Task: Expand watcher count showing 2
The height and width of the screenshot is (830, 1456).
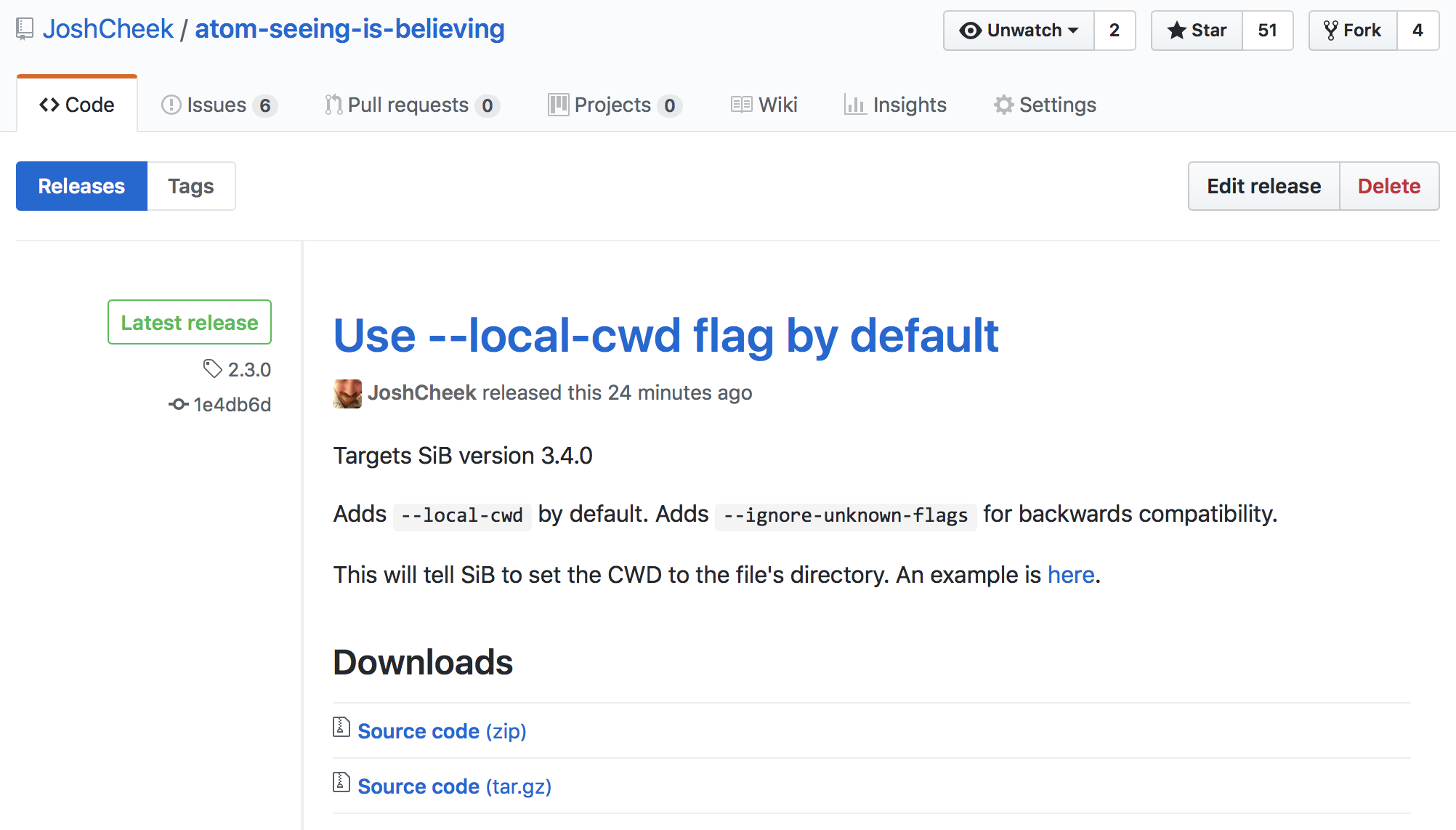Action: click(x=1115, y=31)
